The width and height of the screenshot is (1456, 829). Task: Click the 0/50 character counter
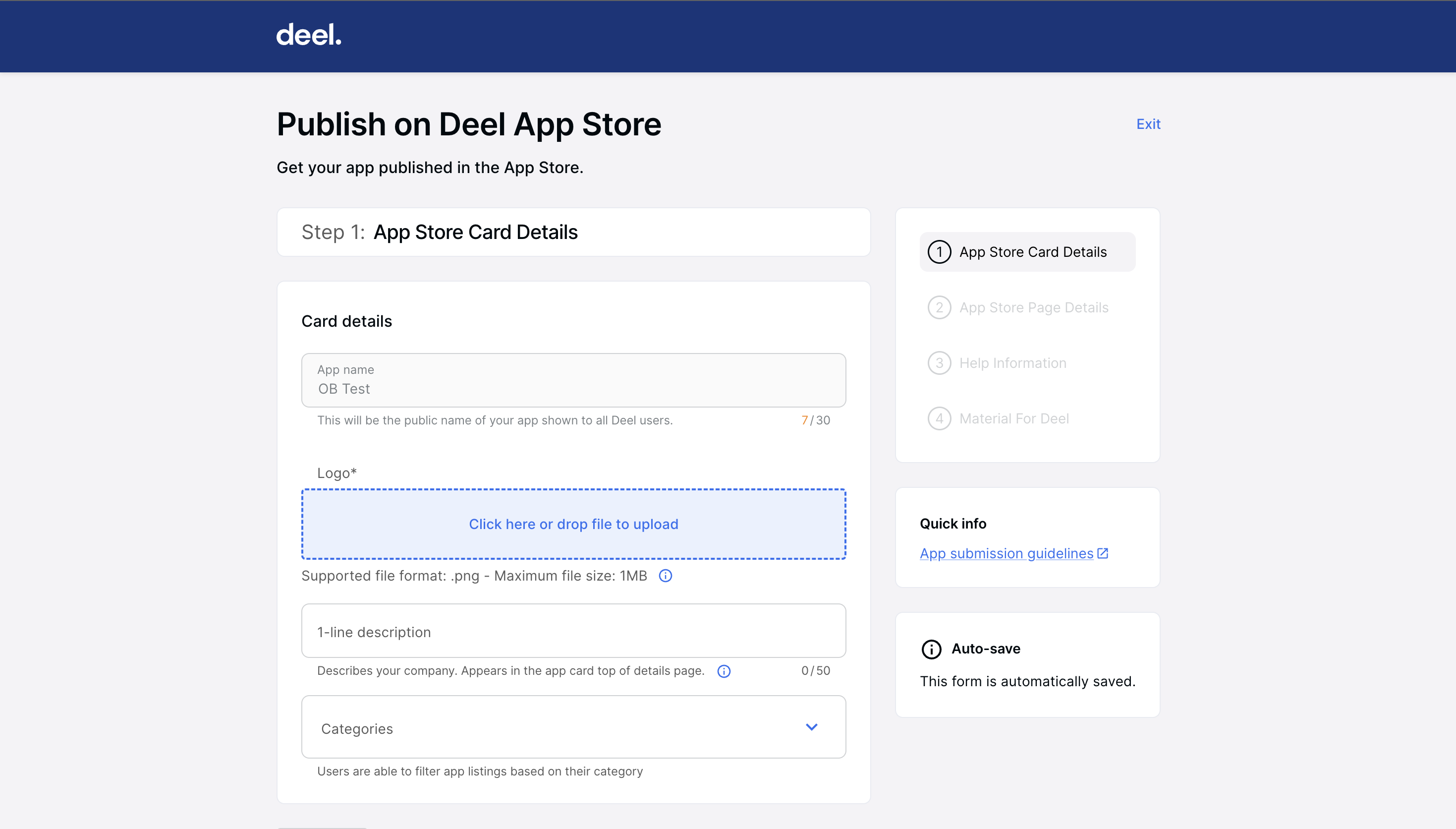pos(815,671)
